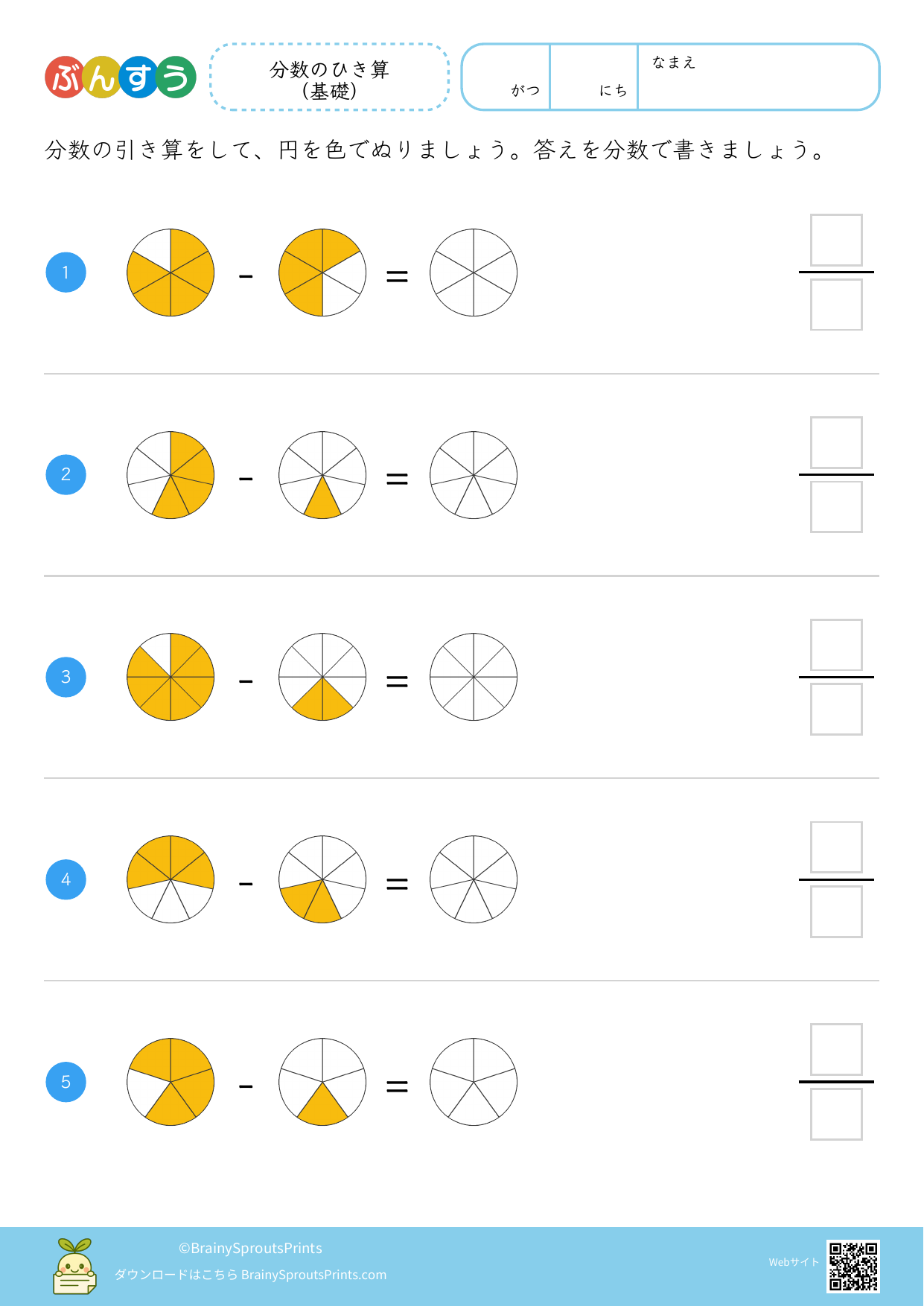Click the numerator box for problem 5
924x1306 pixels.
836,1050
